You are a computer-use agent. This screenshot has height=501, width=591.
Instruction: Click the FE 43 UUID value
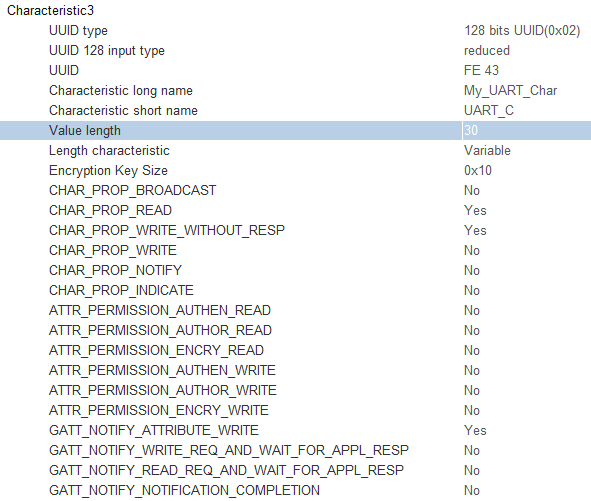[481, 70]
